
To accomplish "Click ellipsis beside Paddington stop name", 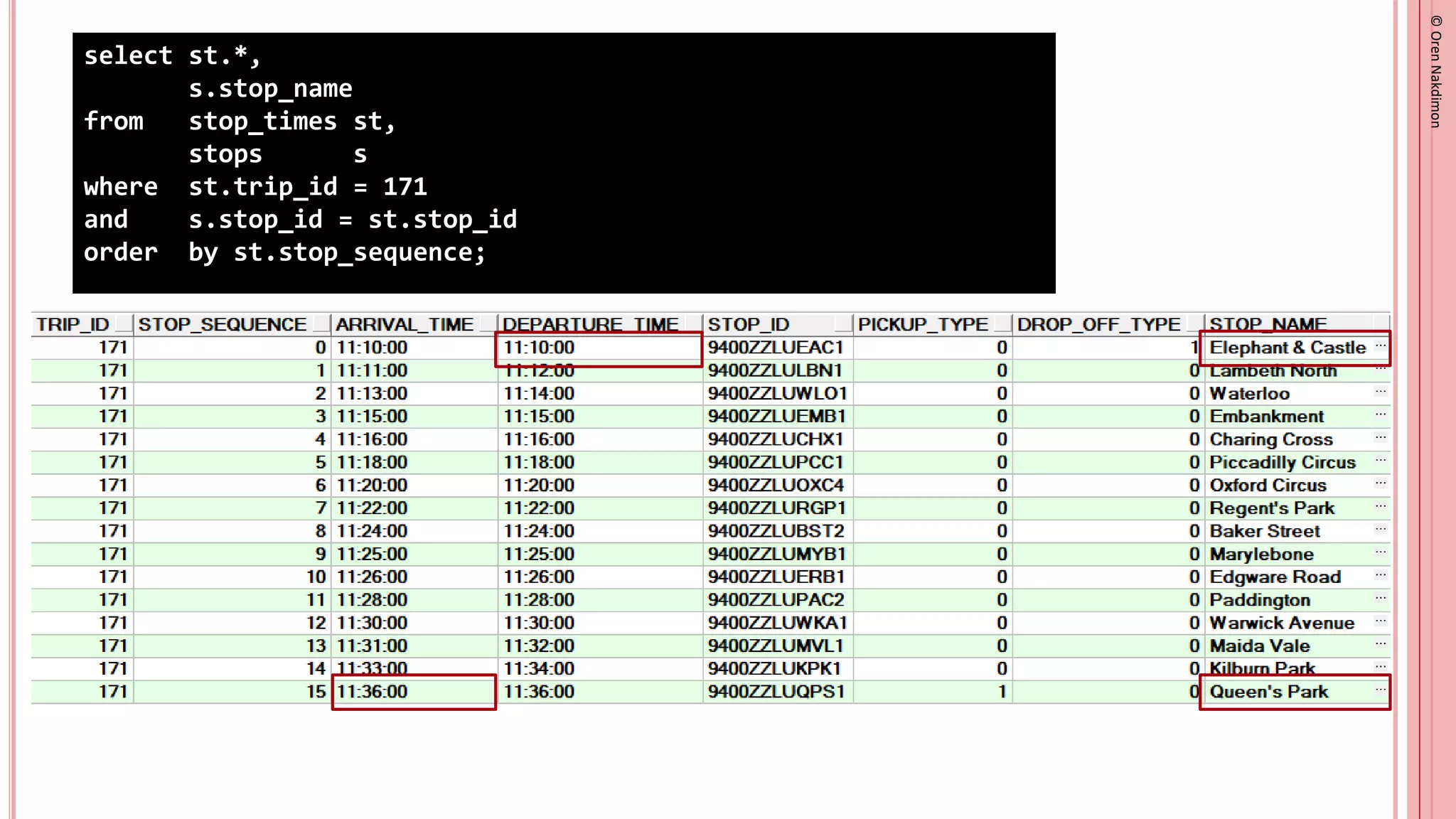I will [1380, 599].
